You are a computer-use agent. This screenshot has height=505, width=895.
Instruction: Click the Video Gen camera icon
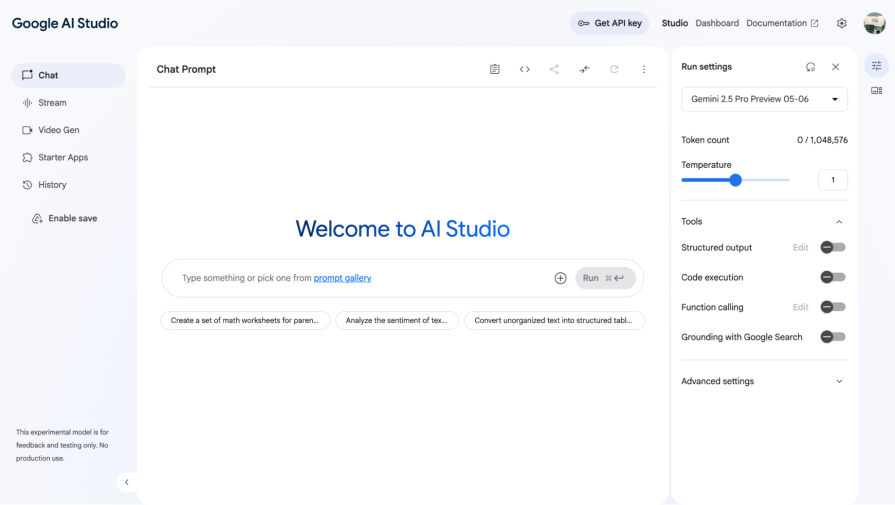pos(27,130)
